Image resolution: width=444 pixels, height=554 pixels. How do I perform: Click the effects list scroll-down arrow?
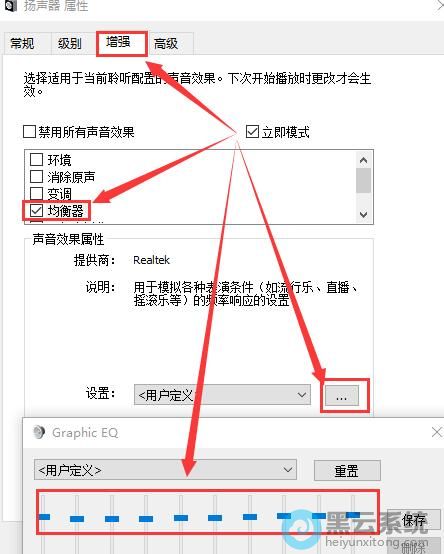tap(363, 214)
